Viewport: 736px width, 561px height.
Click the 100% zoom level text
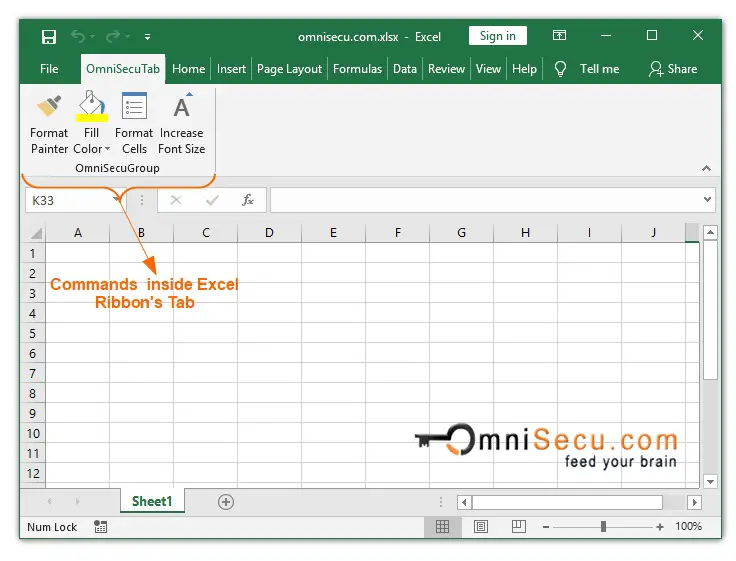[x=689, y=526]
